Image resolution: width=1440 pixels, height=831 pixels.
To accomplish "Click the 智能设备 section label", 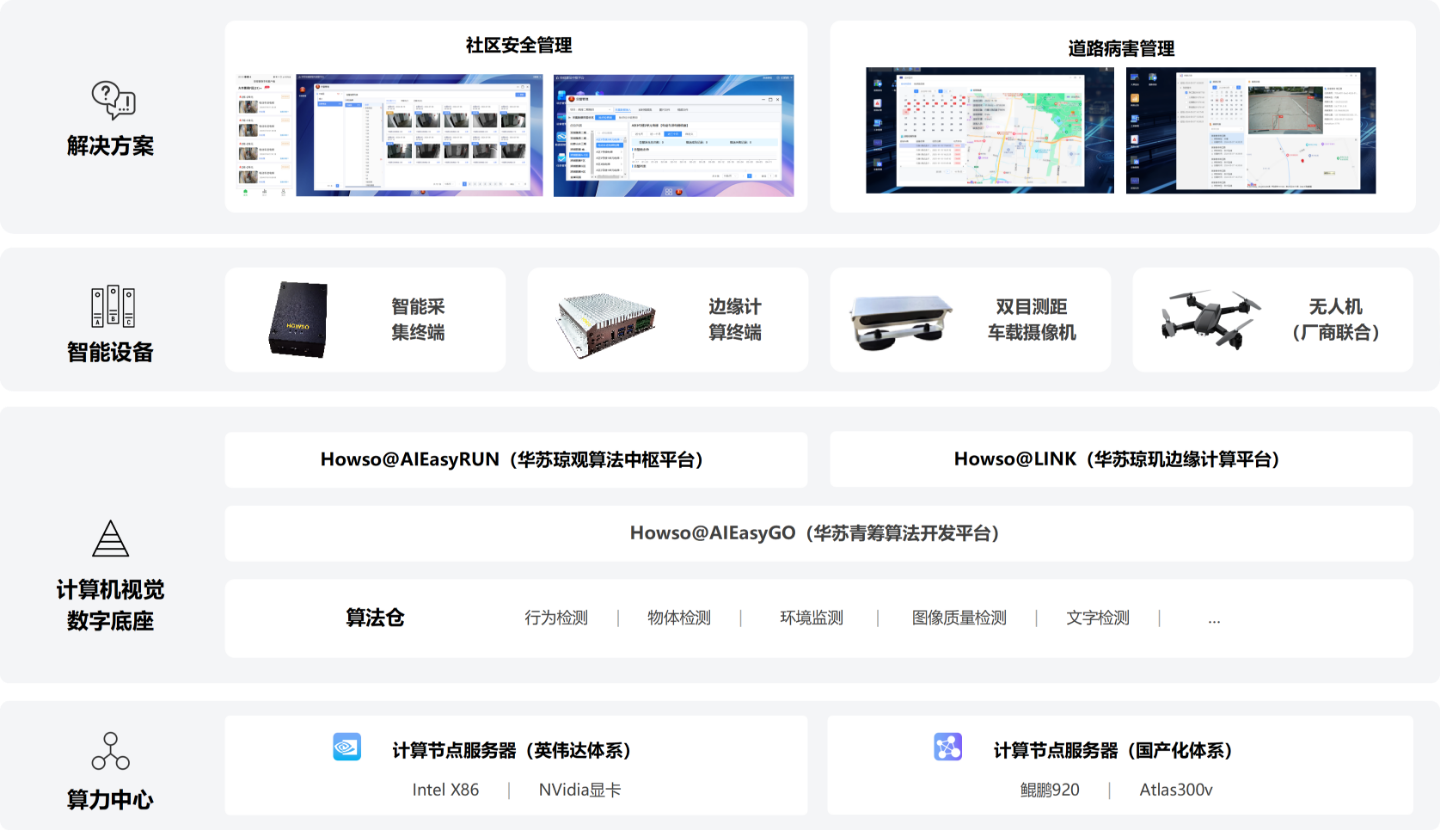I will (x=110, y=352).
